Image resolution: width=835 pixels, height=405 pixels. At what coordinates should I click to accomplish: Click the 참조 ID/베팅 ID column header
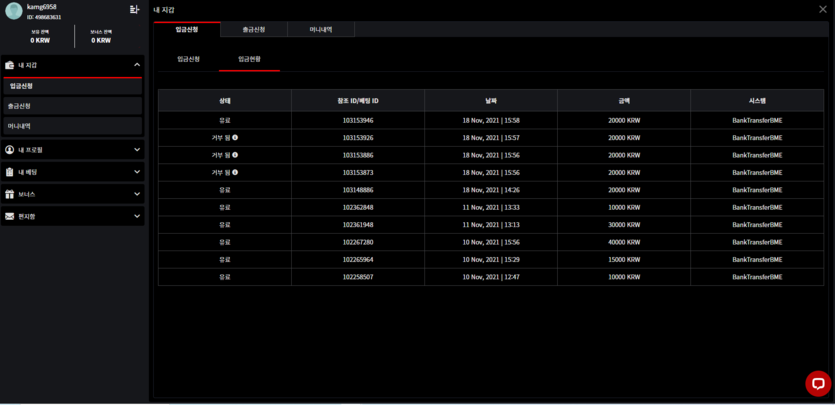pyautogui.click(x=358, y=101)
